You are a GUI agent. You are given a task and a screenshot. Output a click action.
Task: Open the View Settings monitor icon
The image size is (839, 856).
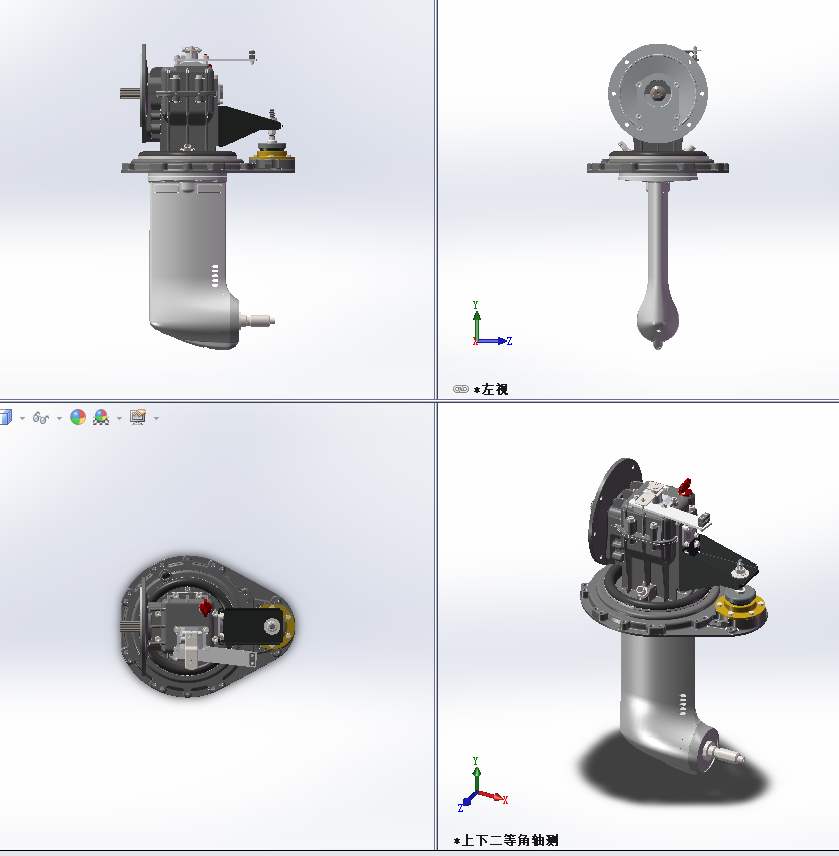click(x=138, y=418)
